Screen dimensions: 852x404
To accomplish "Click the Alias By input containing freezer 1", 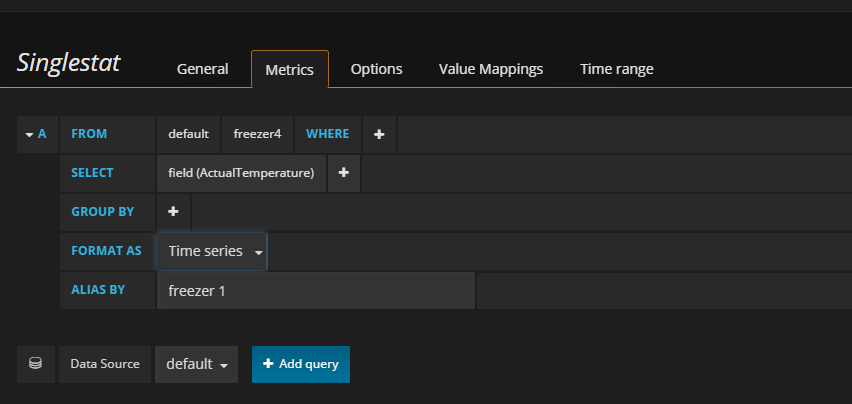I will [x=315, y=290].
